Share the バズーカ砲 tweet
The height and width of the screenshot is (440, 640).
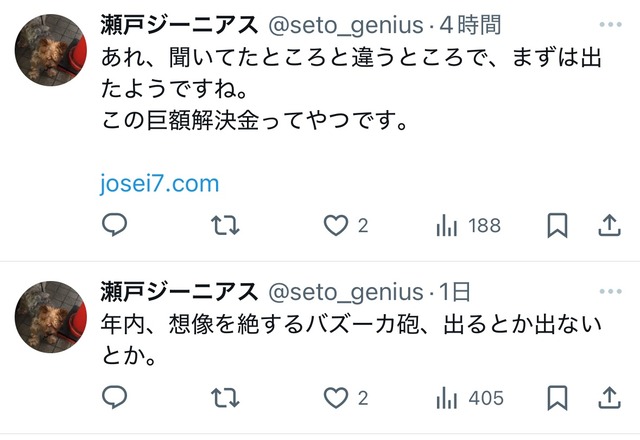click(609, 398)
